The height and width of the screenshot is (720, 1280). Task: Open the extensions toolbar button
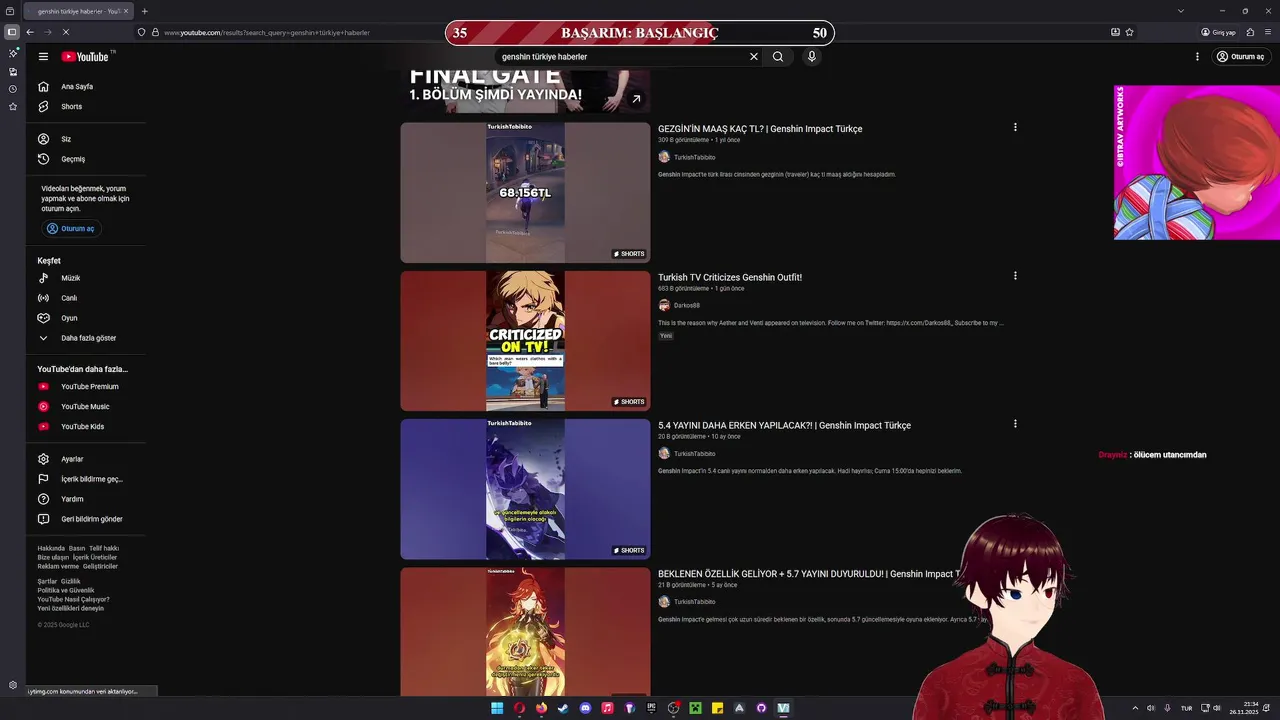(x=1250, y=32)
